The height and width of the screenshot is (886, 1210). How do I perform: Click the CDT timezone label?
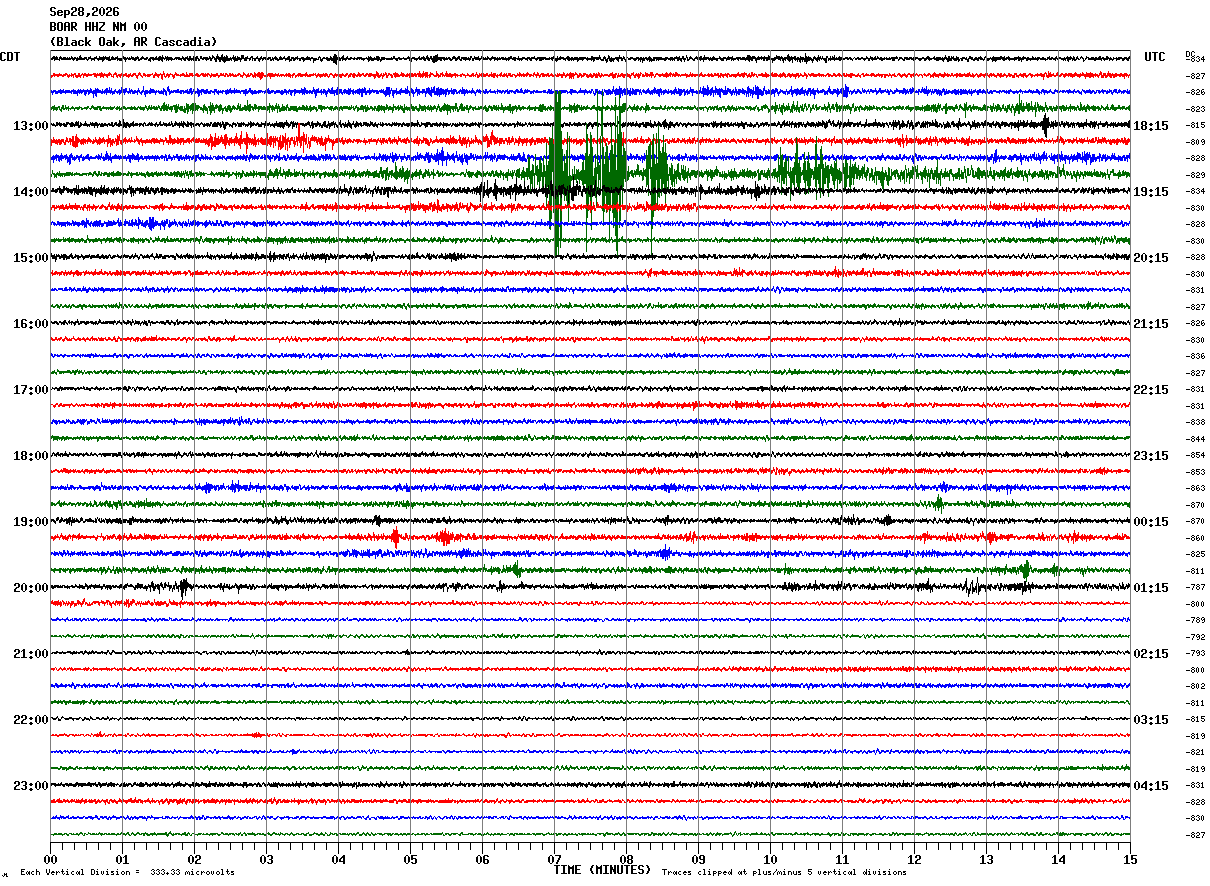click(10, 57)
